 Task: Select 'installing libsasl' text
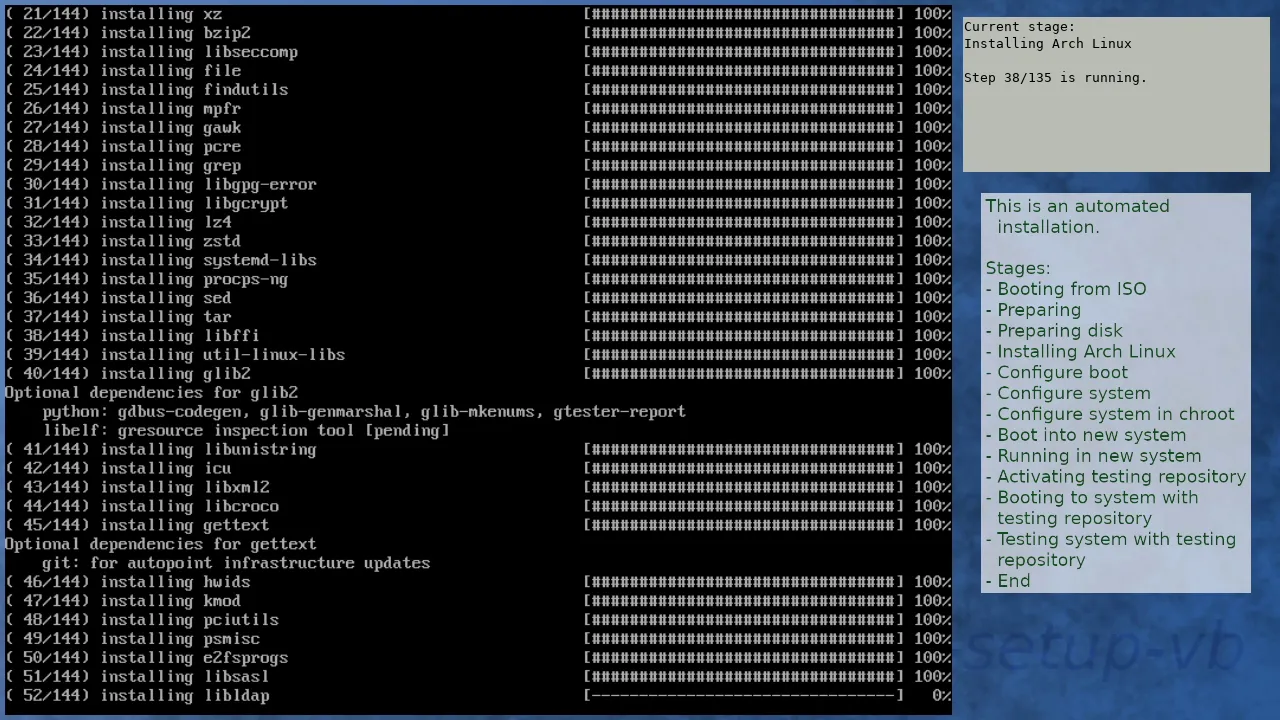click(185, 678)
